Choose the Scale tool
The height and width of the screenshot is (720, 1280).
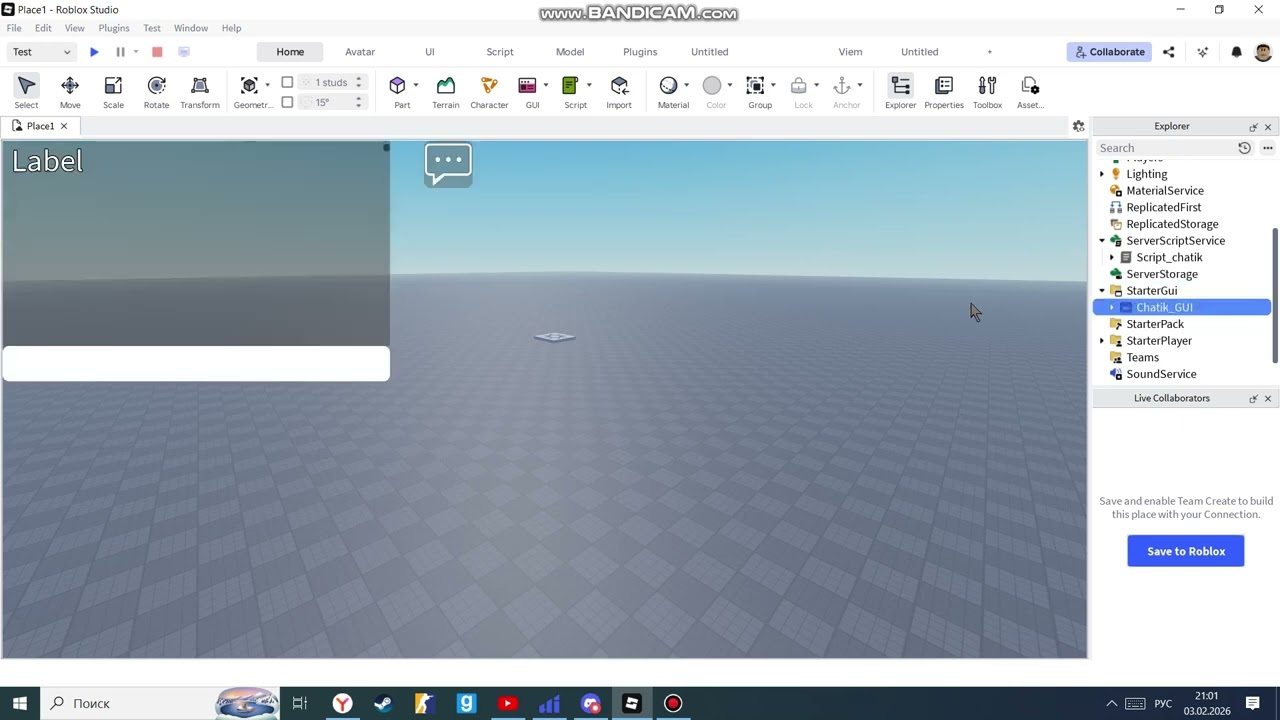(113, 91)
